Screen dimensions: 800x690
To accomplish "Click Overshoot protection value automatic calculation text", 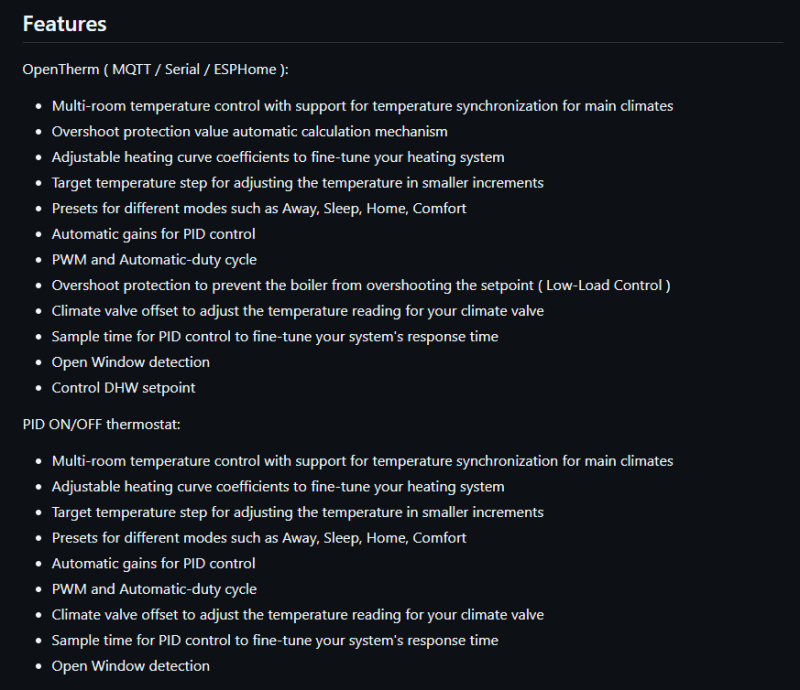I will [x=249, y=132].
